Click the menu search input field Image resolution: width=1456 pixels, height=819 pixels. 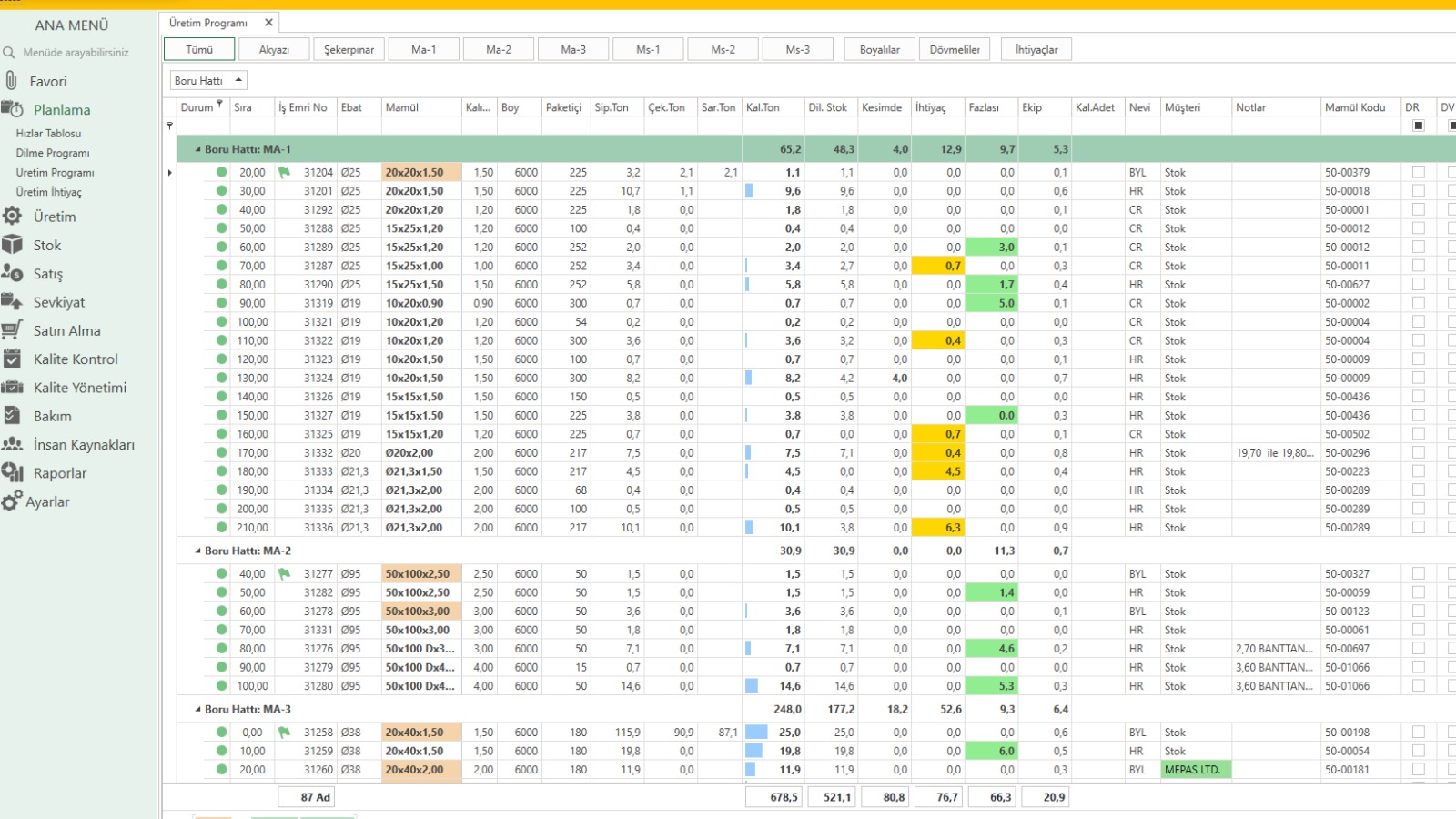click(x=76, y=53)
